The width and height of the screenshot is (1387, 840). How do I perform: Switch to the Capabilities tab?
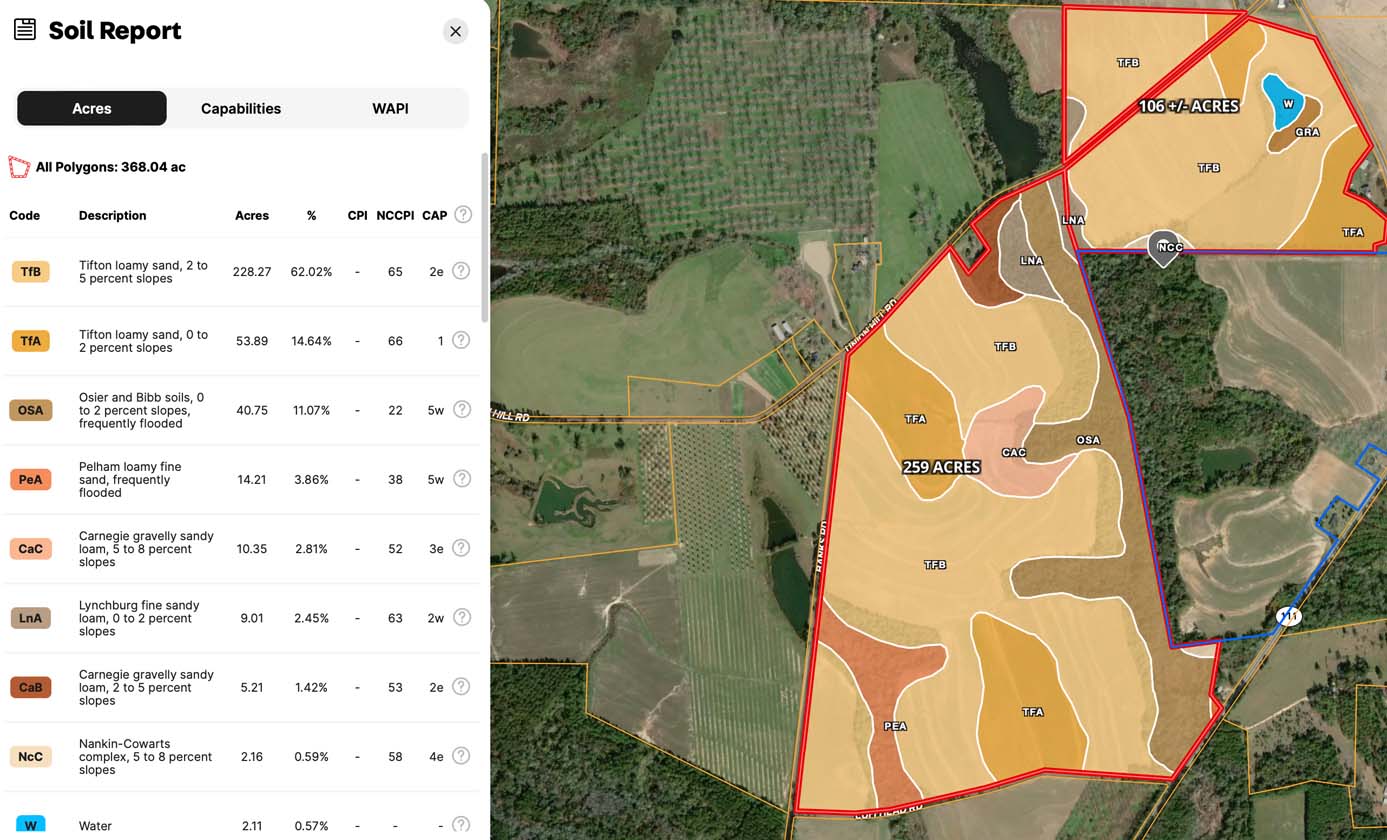pyautogui.click(x=240, y=108)
